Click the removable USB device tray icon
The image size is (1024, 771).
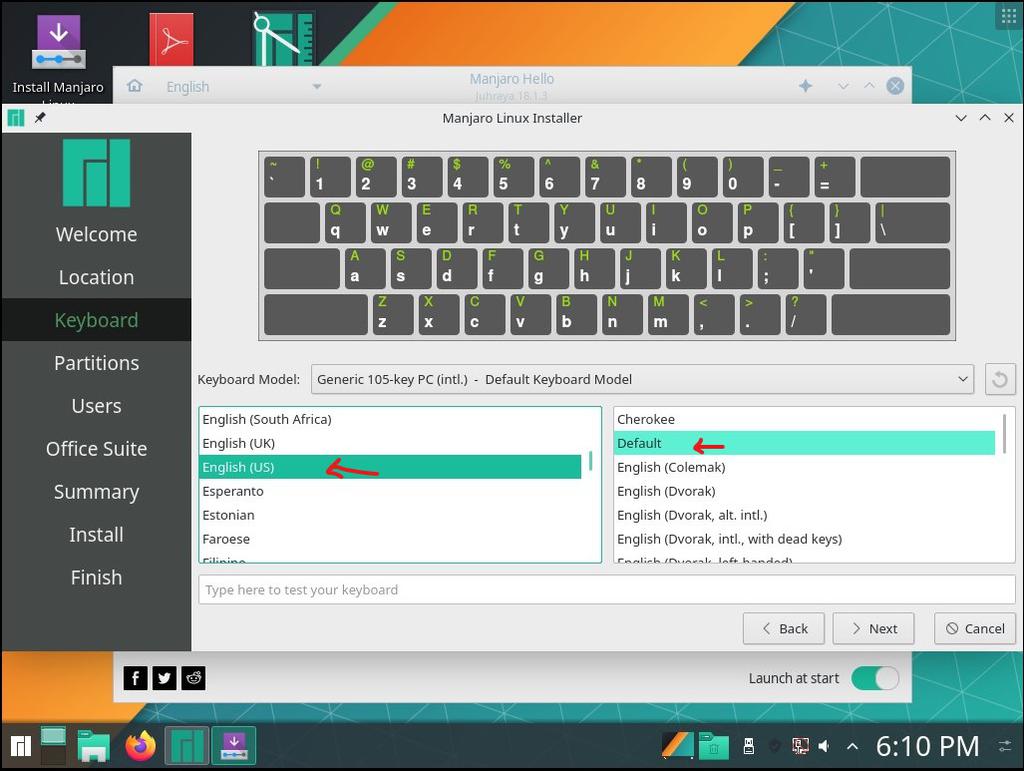(749, 746)
